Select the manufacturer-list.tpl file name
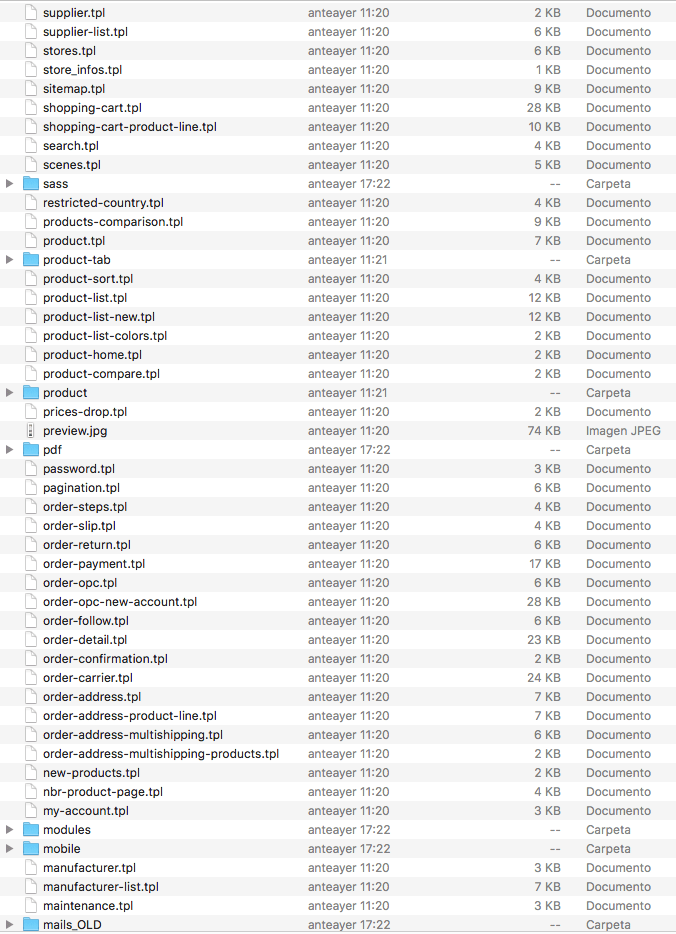The height and width of the screenshot is (934, 676). coord(101,887)
